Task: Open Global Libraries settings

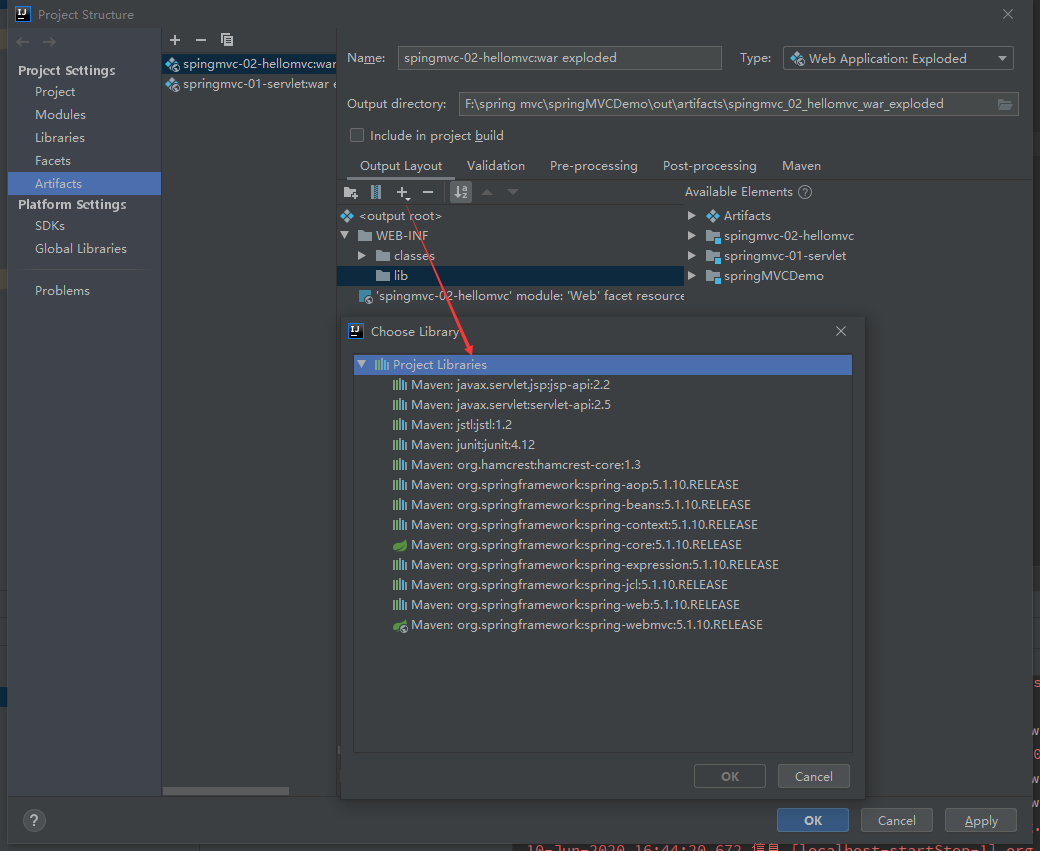Action: pos(80,249)
